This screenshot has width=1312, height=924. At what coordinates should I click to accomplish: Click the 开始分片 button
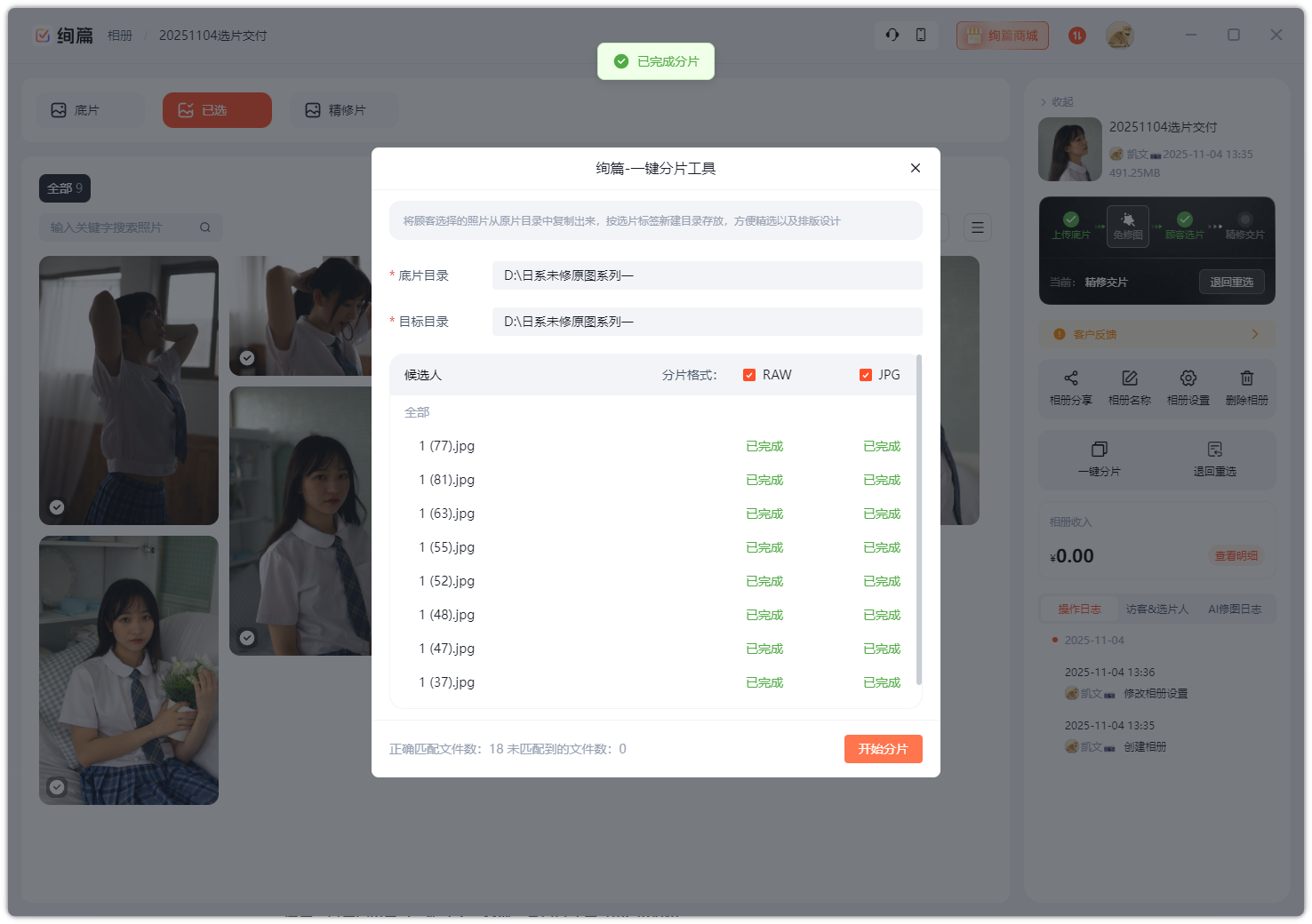883,749
